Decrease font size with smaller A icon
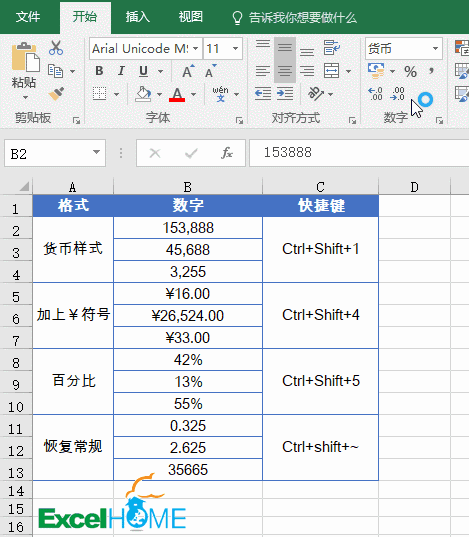 pyautogui.click(x=210, y=71)
